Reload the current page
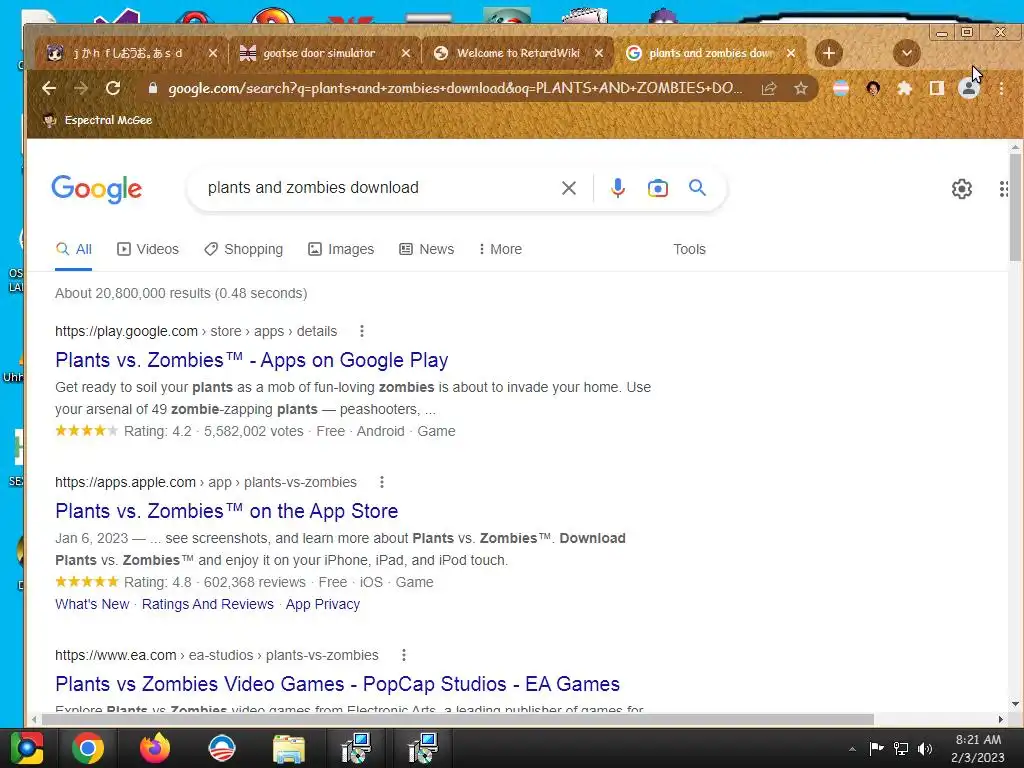Viewport: 1024px width, 768px height. click(113, 88)
